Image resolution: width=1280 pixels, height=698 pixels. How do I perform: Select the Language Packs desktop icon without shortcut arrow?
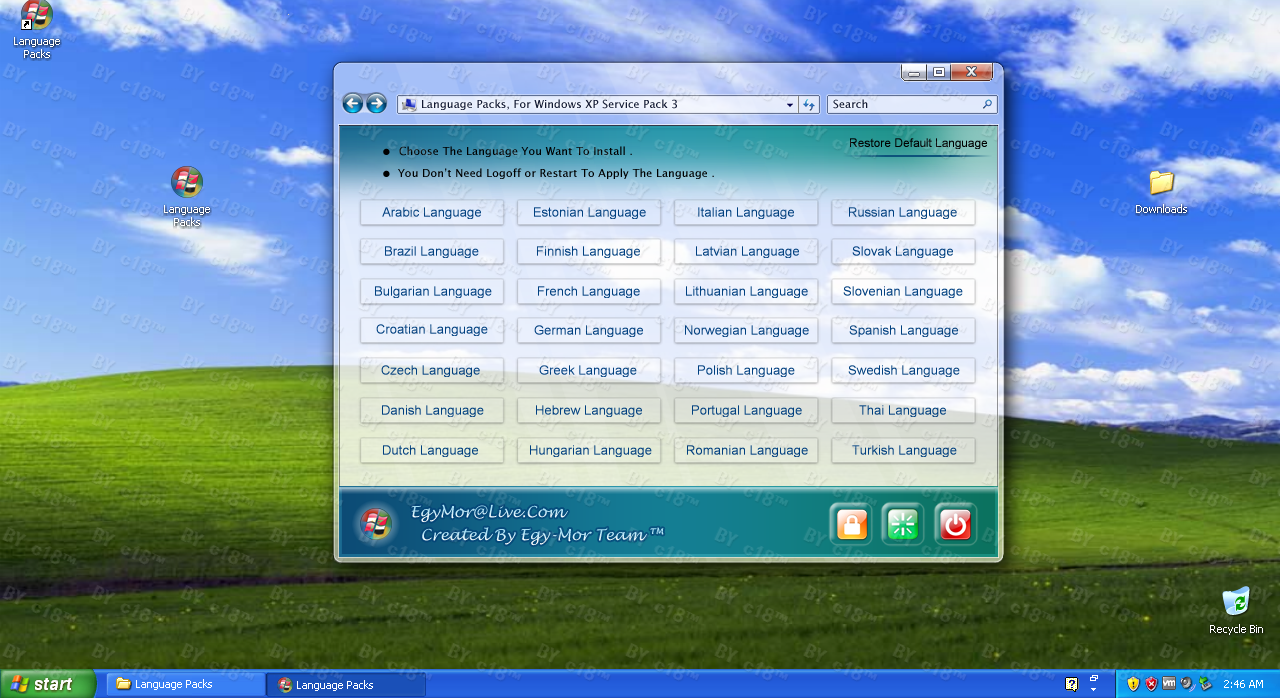(x=187, y=197)
